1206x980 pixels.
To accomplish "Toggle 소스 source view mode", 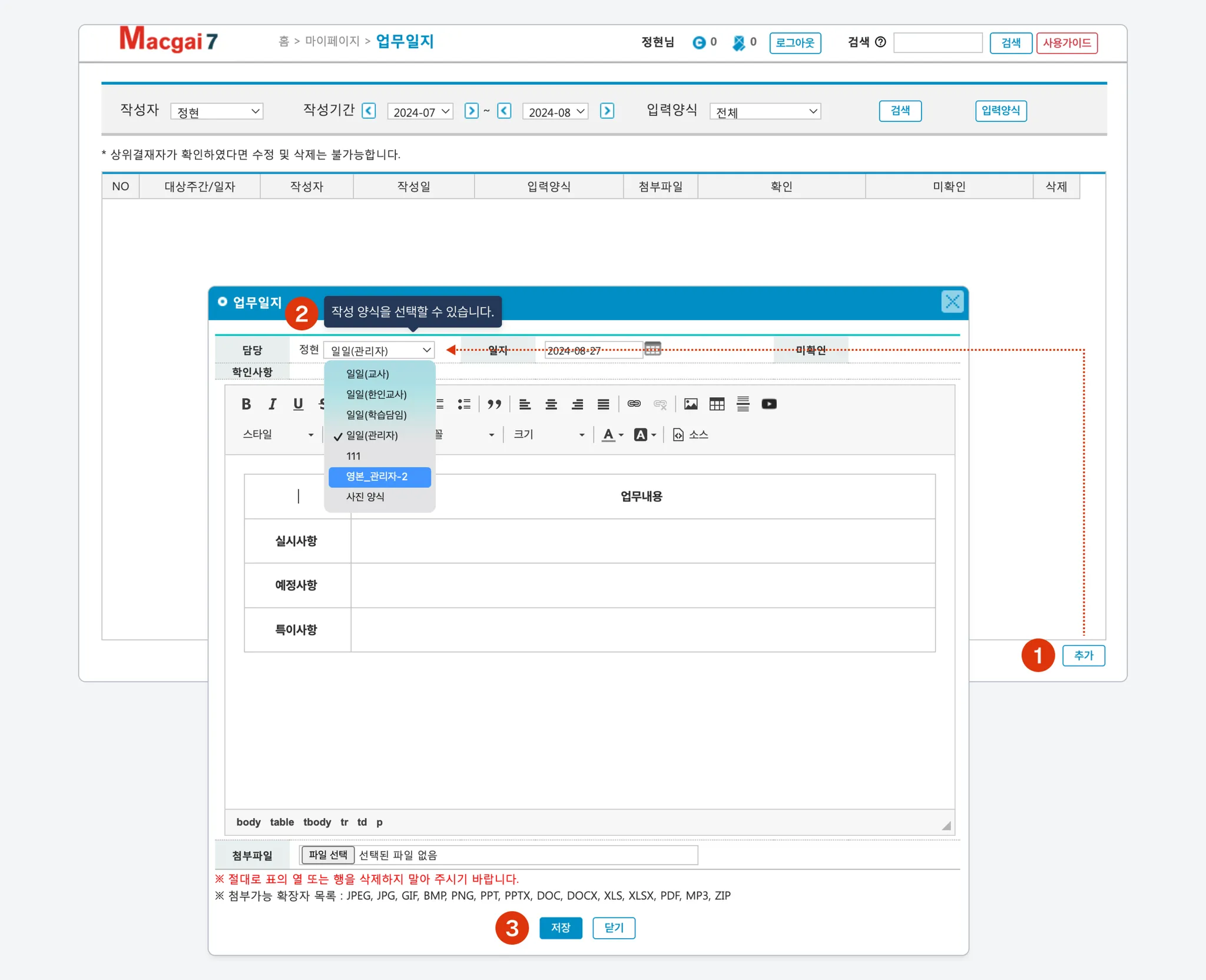I will 691,434.
